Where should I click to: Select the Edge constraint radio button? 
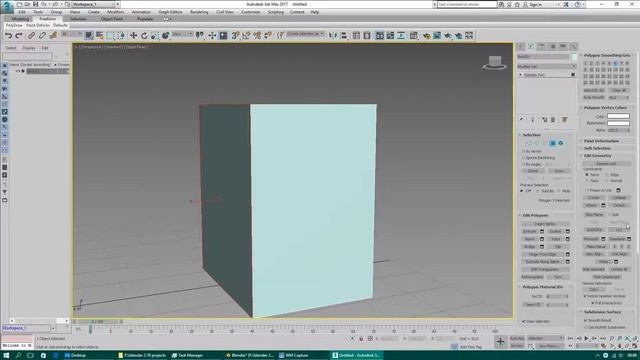(x=607, y=175)
